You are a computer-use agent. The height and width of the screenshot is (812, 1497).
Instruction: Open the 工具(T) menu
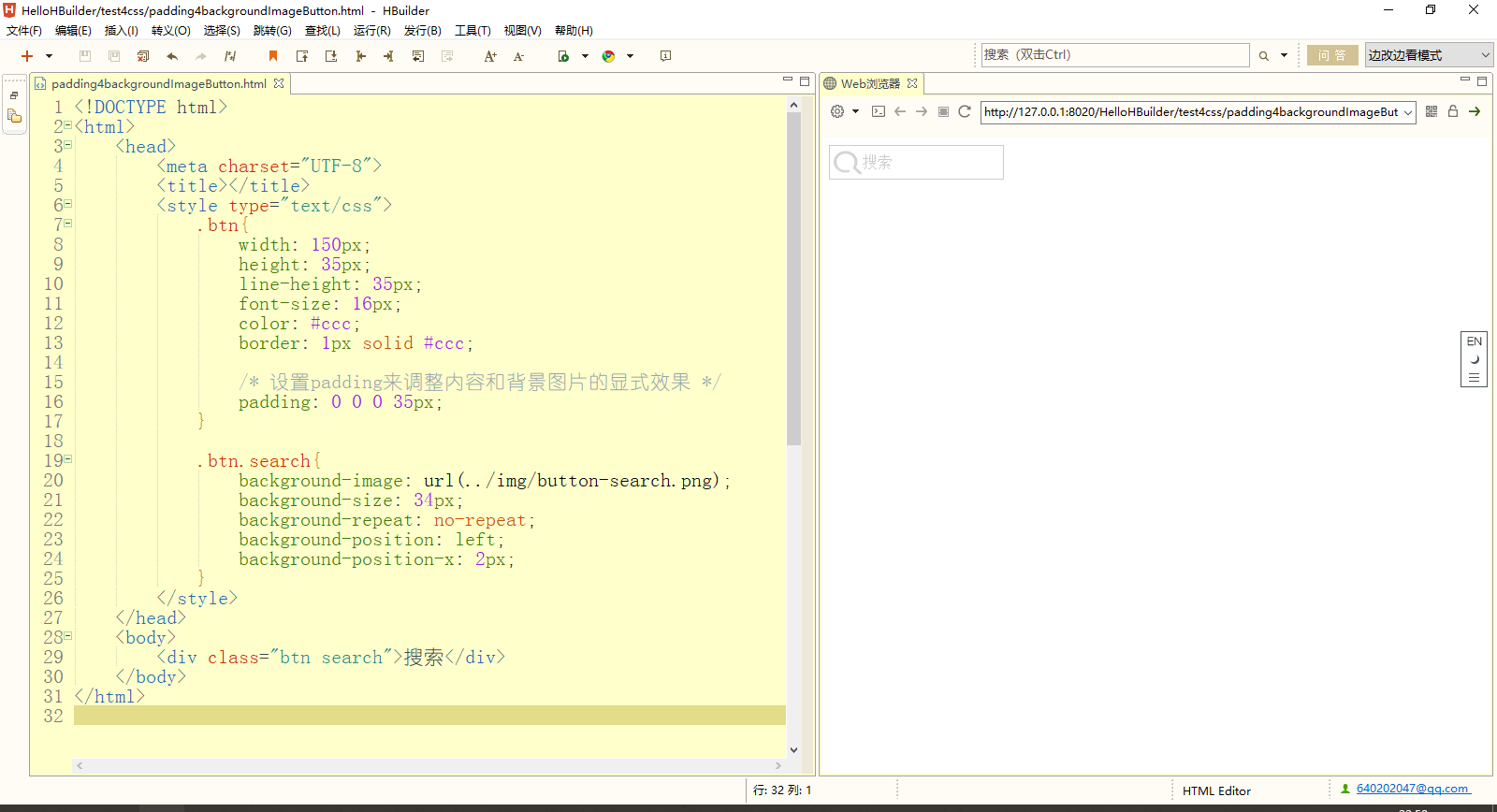472,31
